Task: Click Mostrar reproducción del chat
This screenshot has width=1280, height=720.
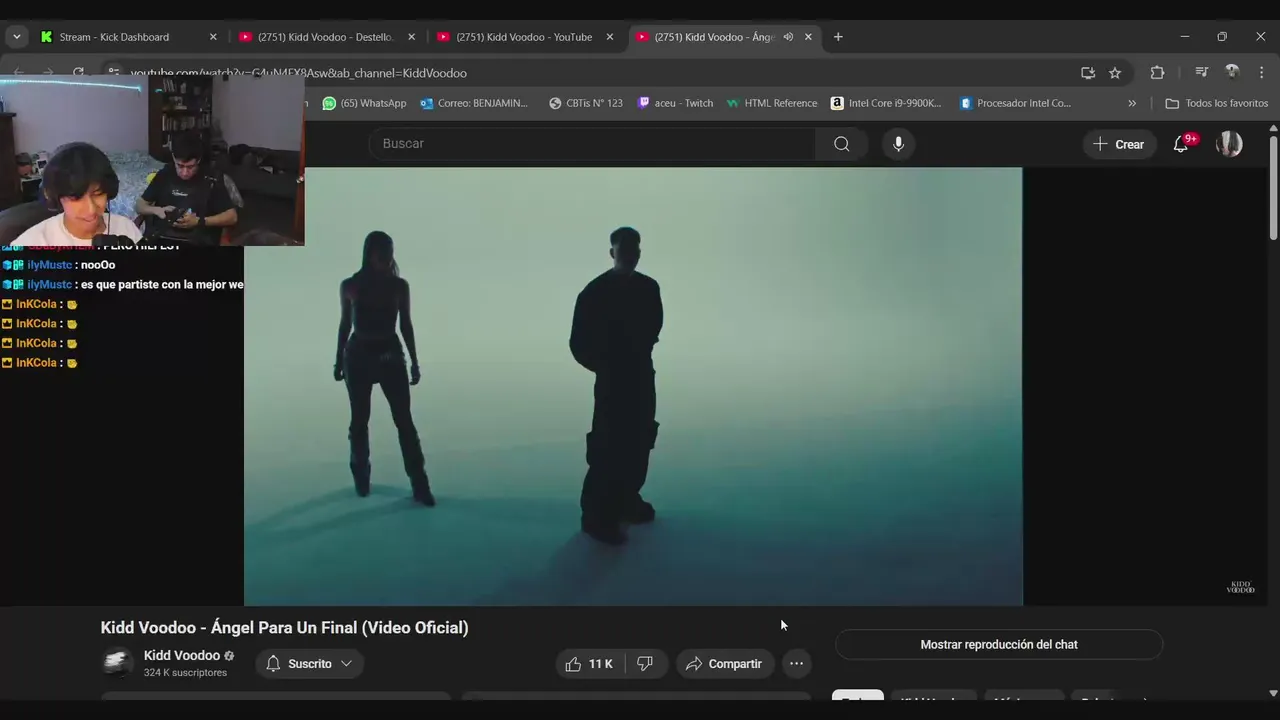Action: point(999,645)
